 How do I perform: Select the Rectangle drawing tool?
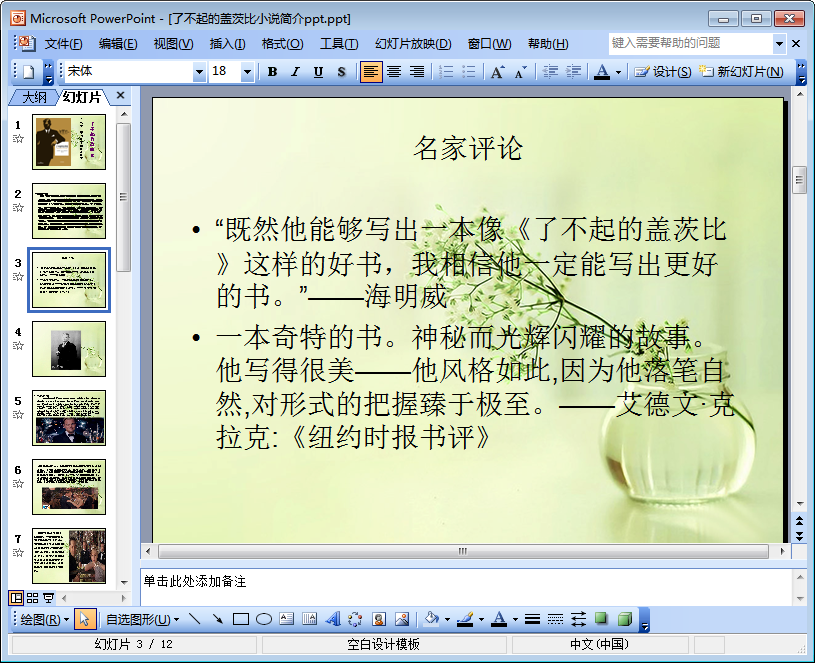click(241, 619)
